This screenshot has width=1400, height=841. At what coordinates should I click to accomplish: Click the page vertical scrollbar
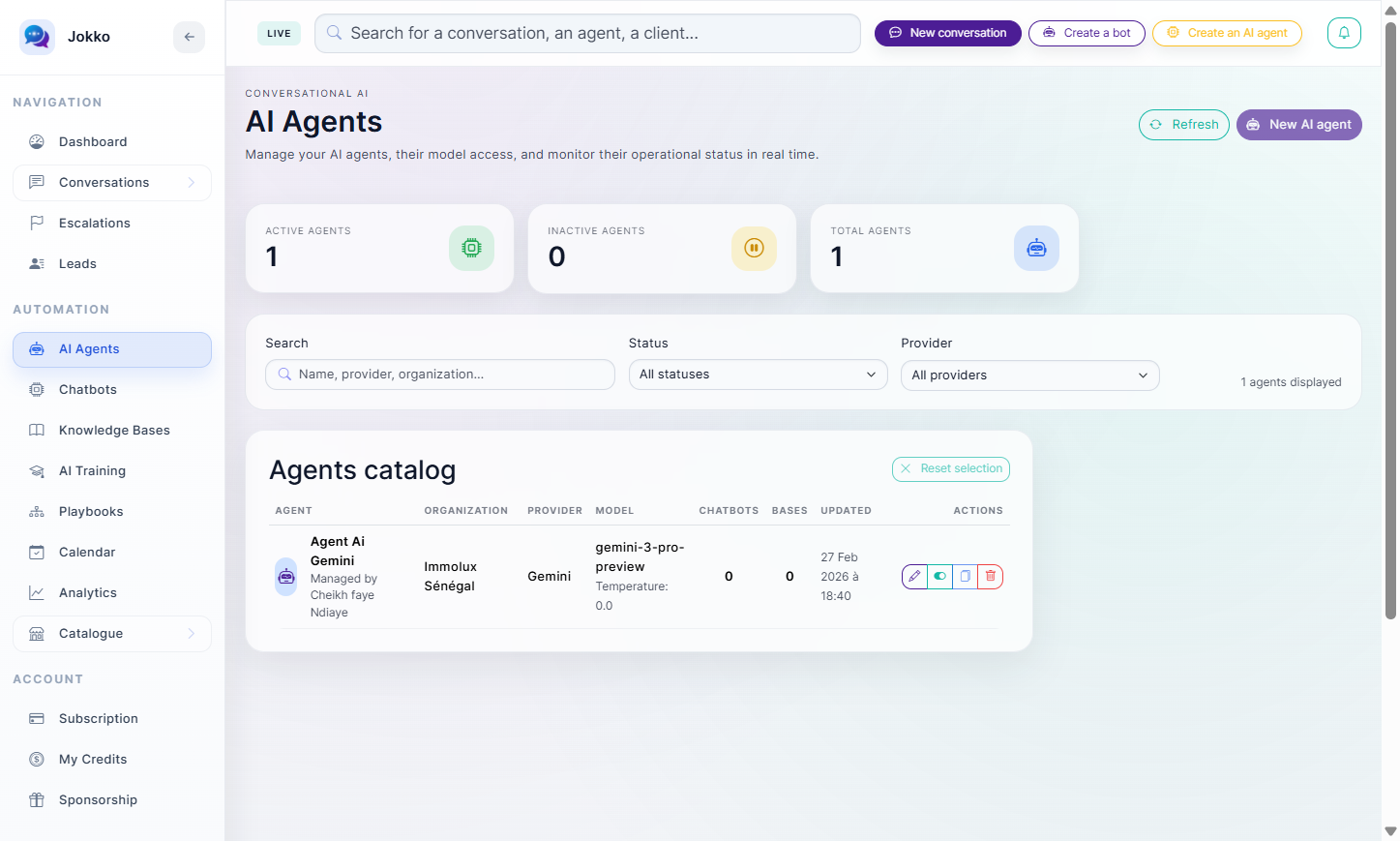(x=1390, y=319)
